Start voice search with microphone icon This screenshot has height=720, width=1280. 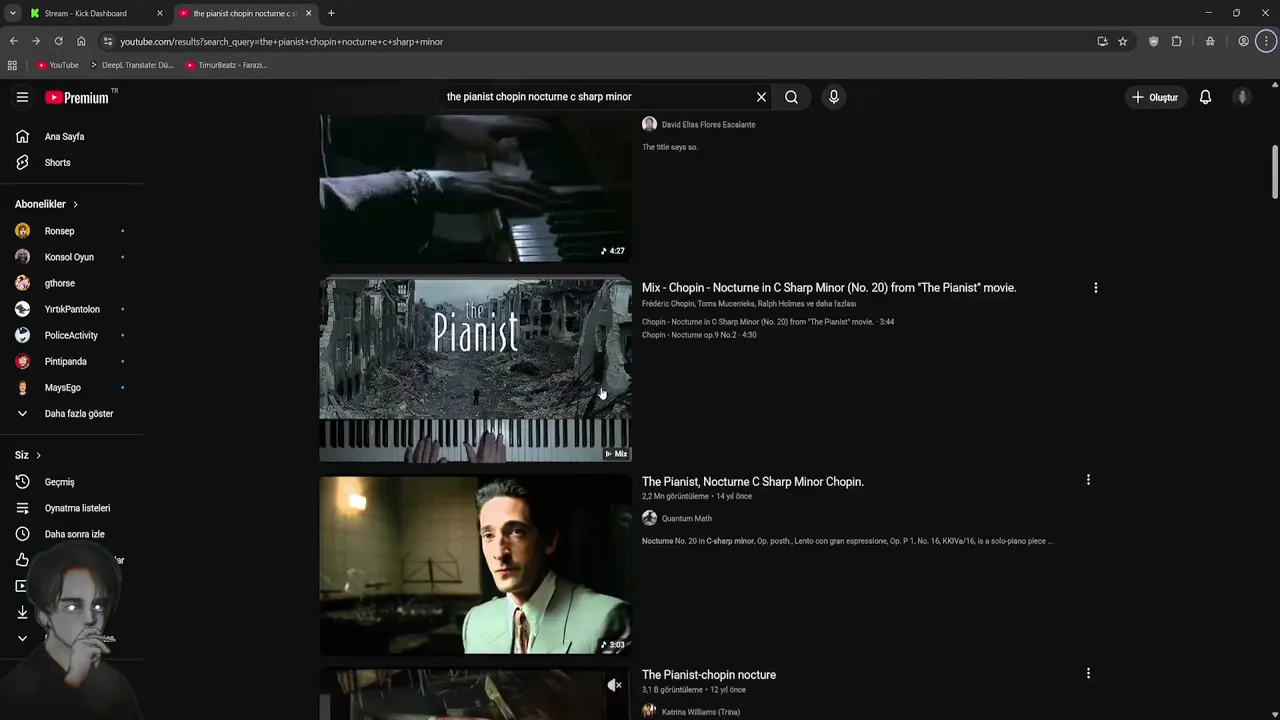pyautogui.click(x=833, y=97)
